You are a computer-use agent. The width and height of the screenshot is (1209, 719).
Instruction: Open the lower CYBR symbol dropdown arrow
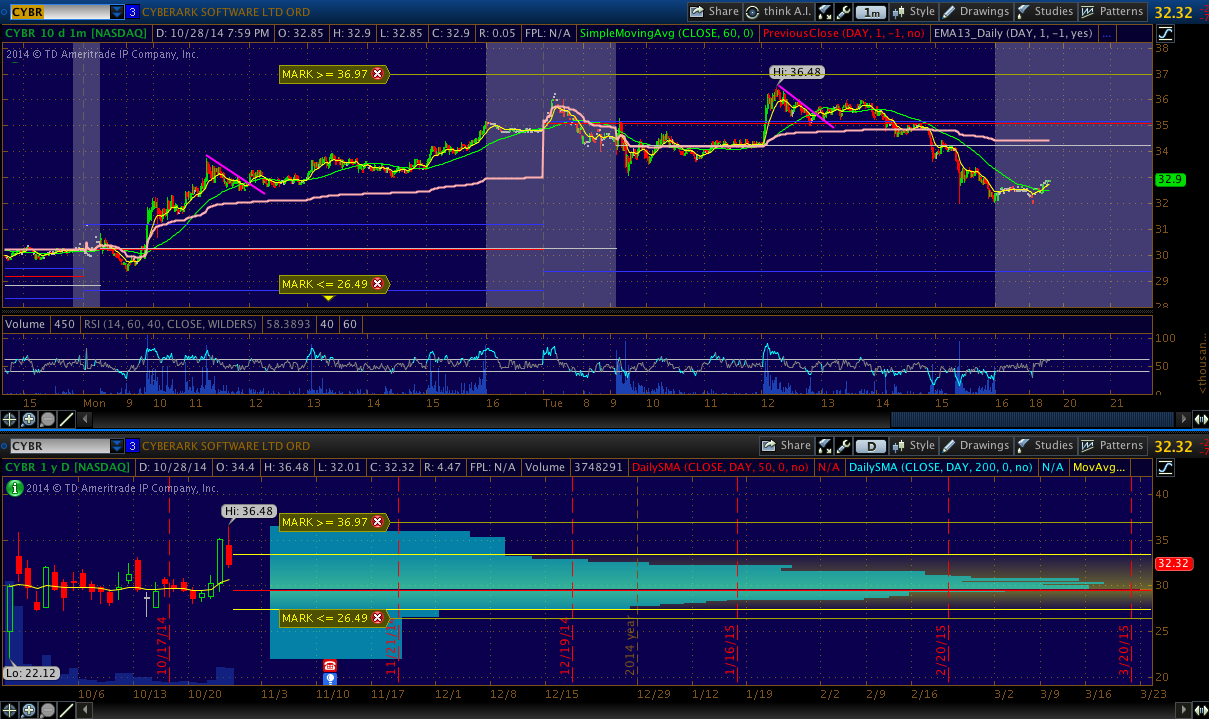point(117,446)
